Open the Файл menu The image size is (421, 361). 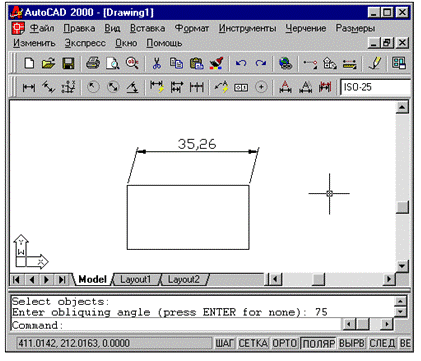point(42,28)
